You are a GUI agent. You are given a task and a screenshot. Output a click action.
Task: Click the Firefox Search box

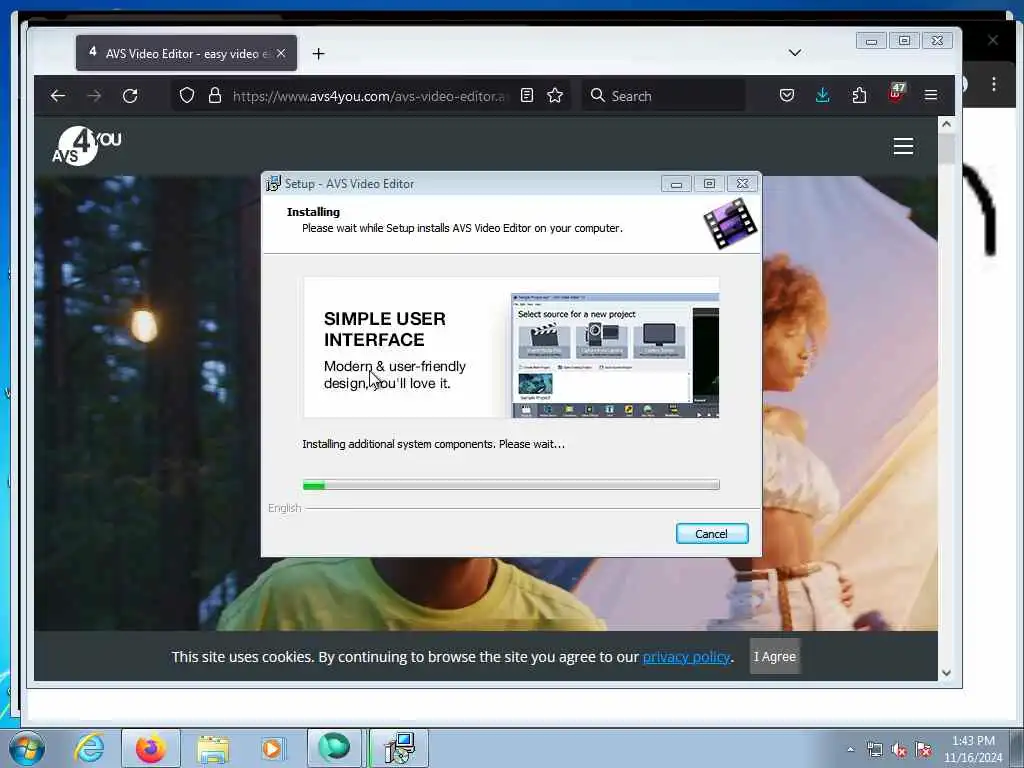coord(664,96)
